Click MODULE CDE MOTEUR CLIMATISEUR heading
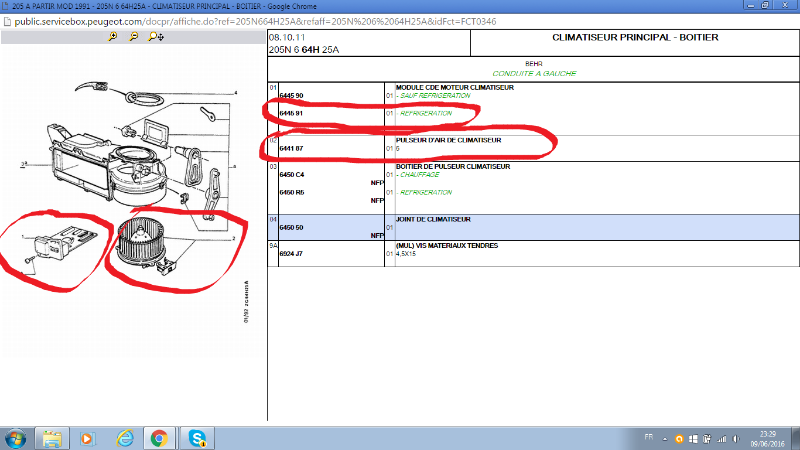The height and width of the screenshot is (450, 800). pos(455,88)
